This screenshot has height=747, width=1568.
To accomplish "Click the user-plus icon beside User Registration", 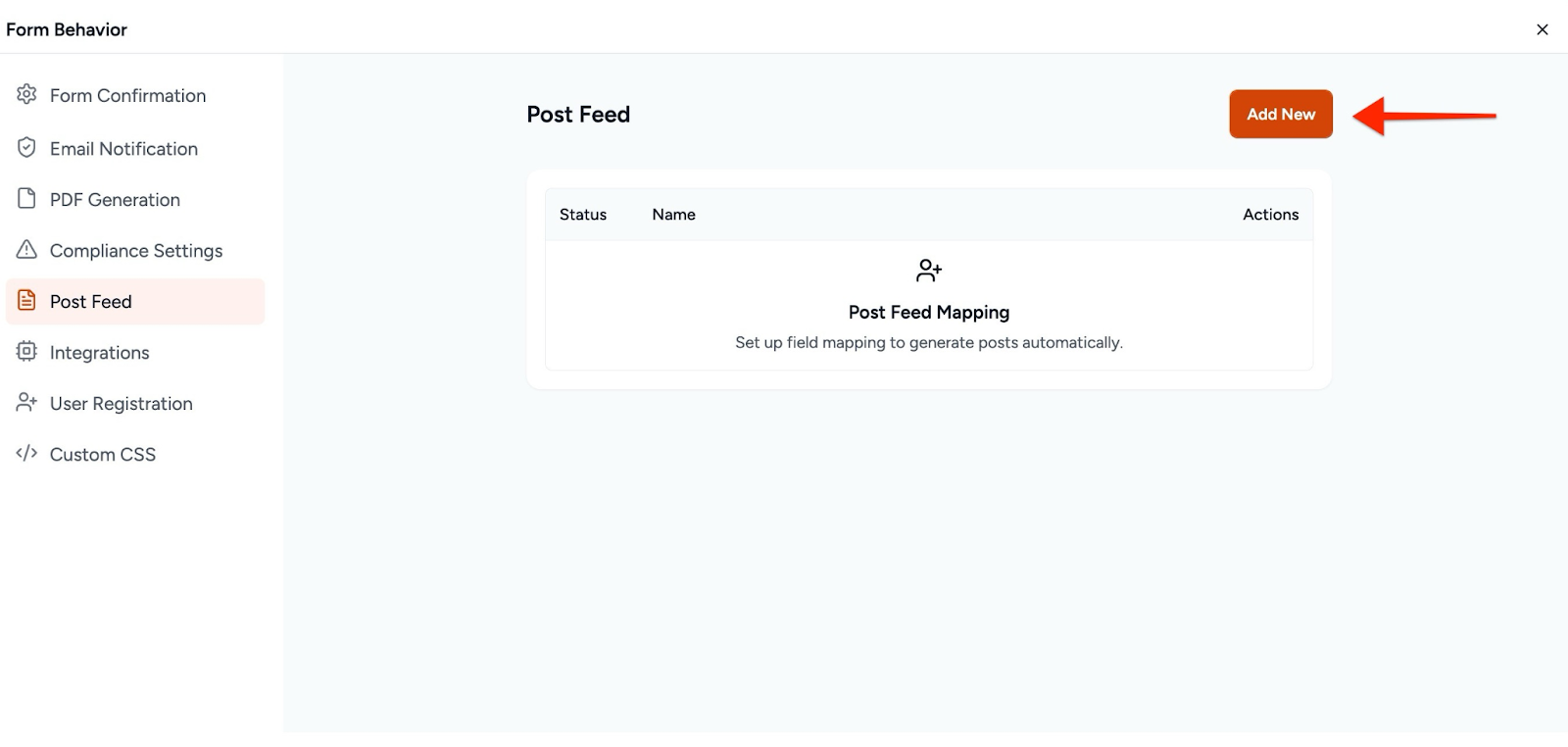I will (26, 403).
